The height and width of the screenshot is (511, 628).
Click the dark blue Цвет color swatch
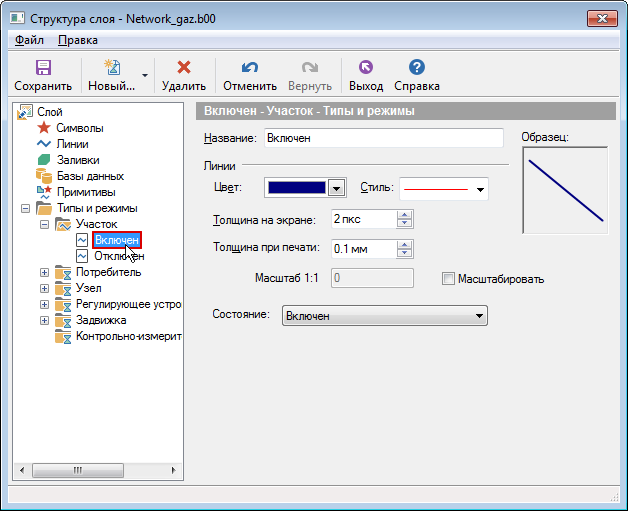(x=297, y=188)
